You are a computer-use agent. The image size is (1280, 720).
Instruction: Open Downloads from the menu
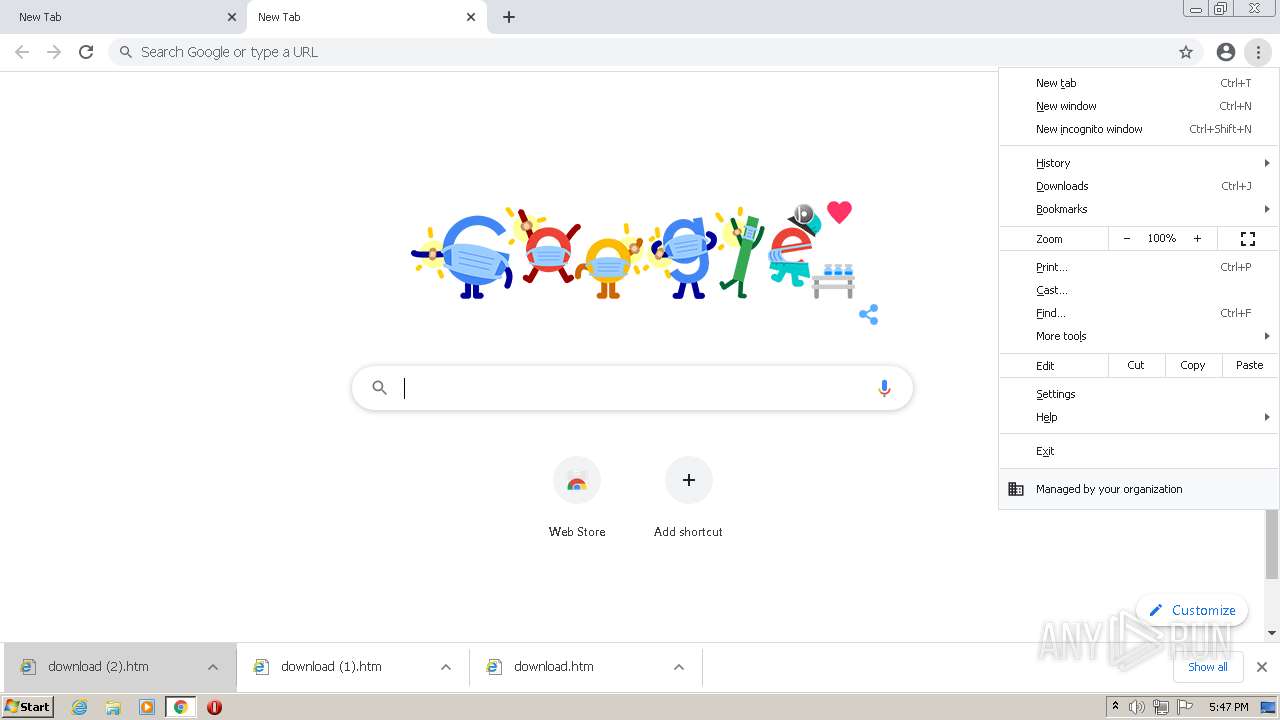click(1139, 186)
